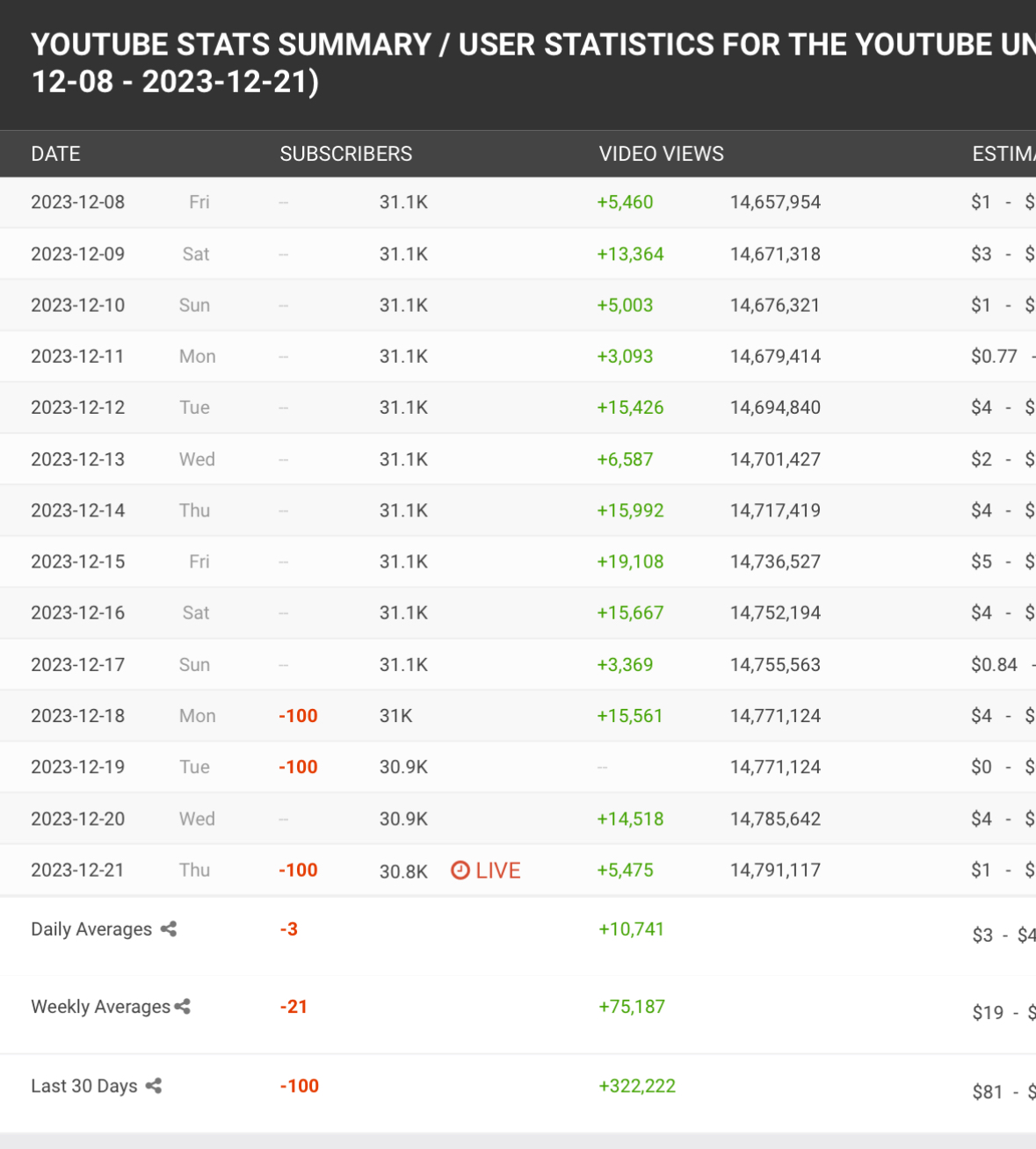This screenshot has width=1036, height=1149.
Task: Click total views 14,785,642
Action: (x=775, y=818)
